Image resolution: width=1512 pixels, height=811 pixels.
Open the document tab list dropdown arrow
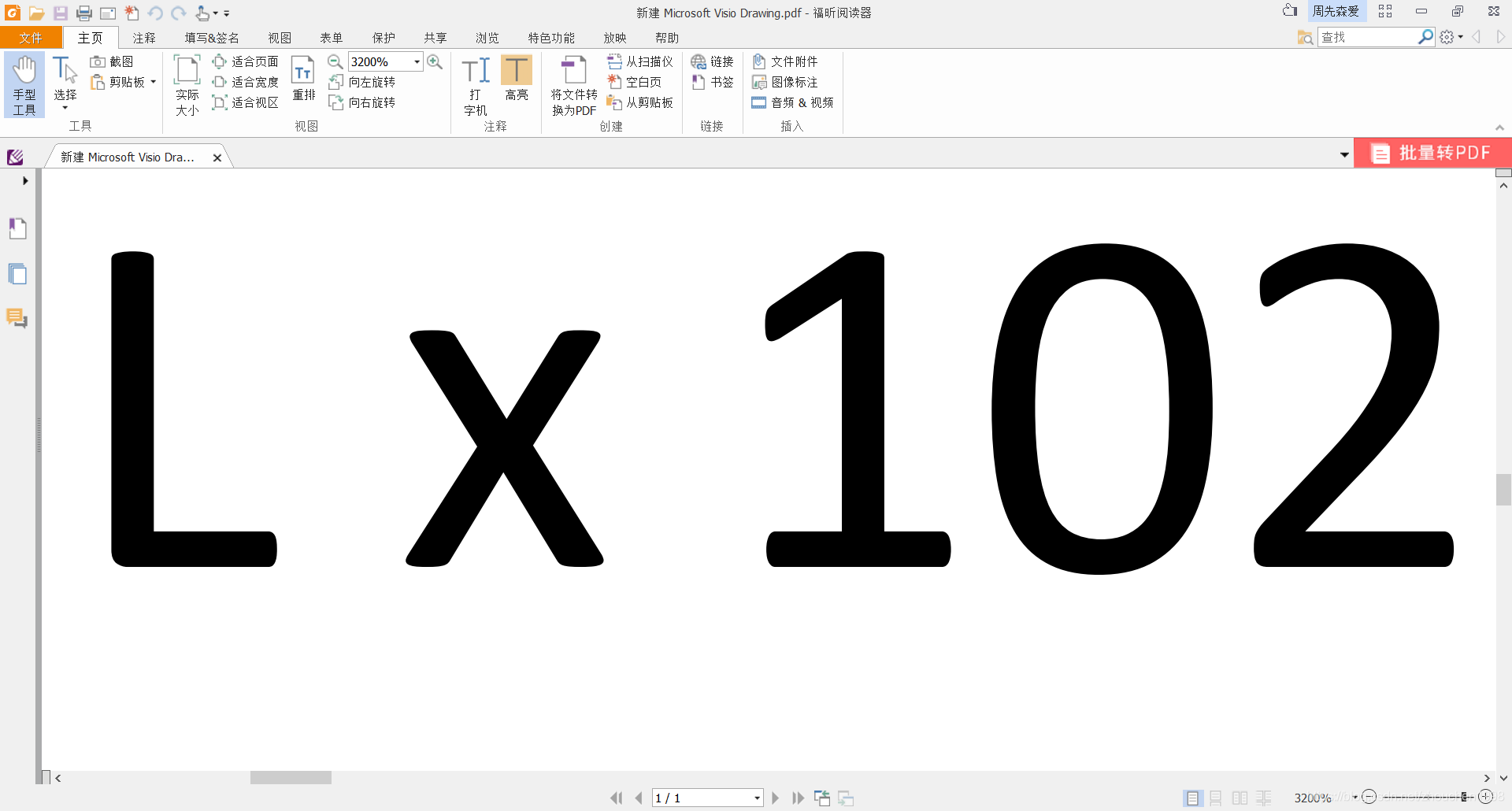click(x=1344, y=155)
